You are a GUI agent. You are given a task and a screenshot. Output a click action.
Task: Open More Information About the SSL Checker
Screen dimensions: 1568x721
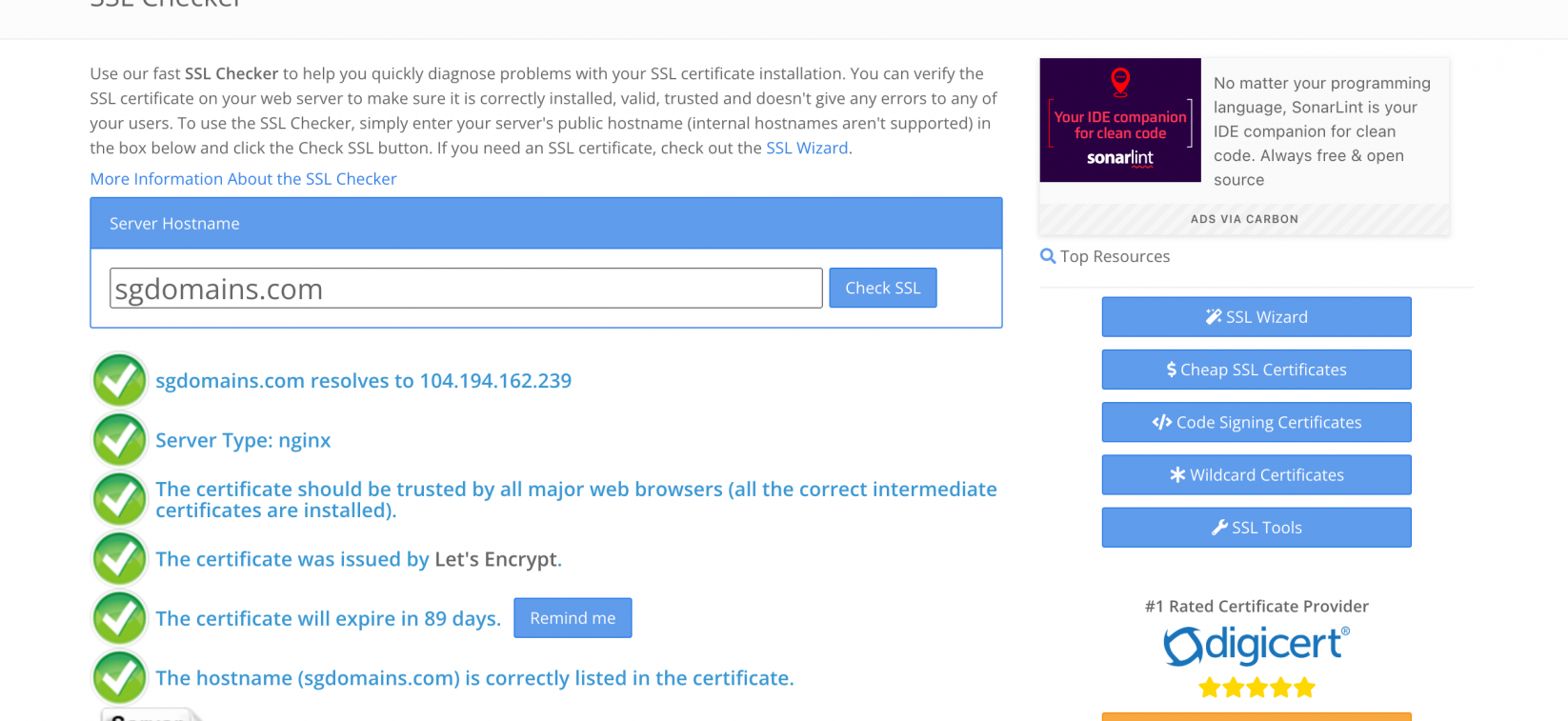(x=243, y=179)
